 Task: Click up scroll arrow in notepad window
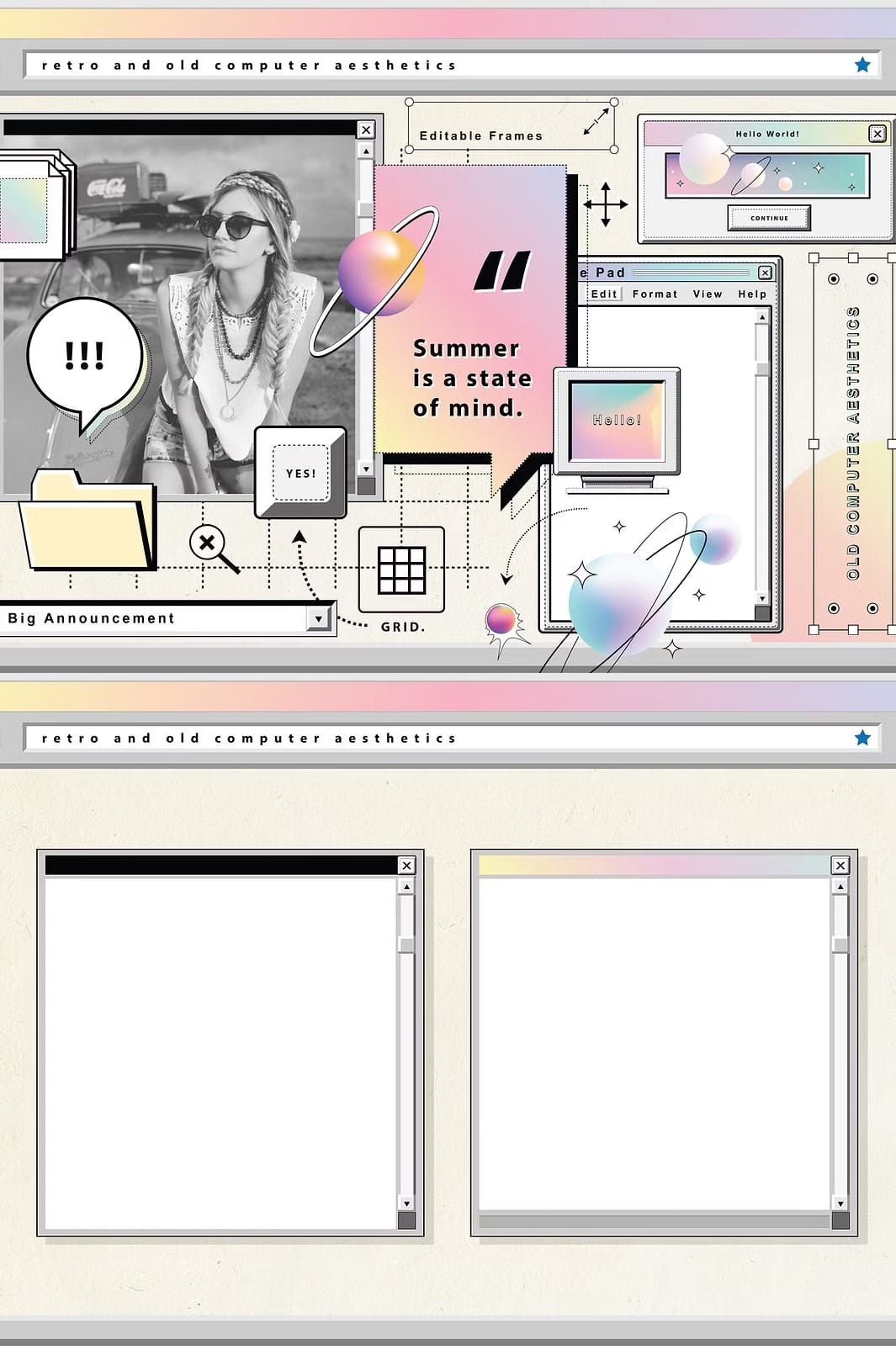tap(762, 317)
